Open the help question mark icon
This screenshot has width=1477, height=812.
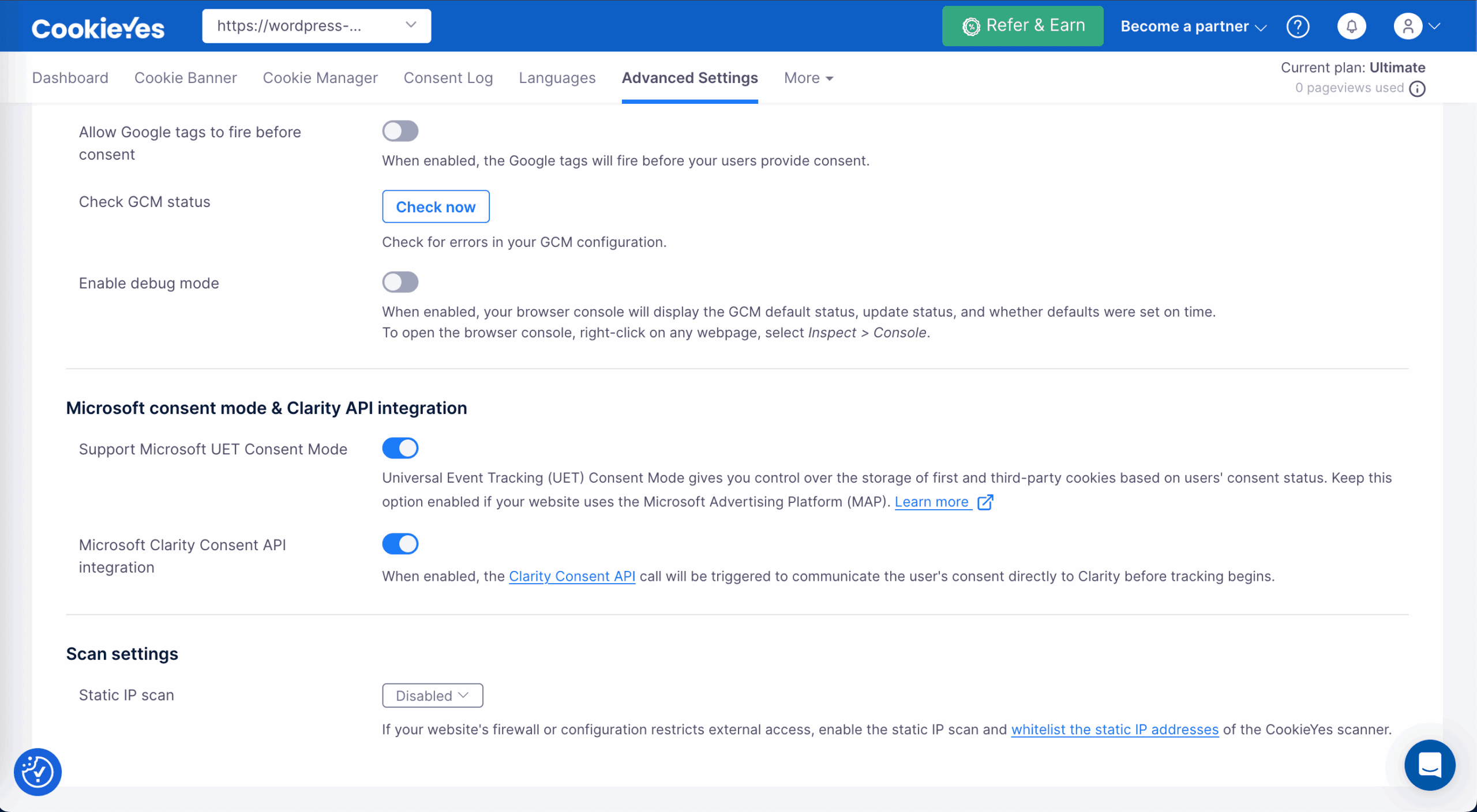[x=1298, y=27]
